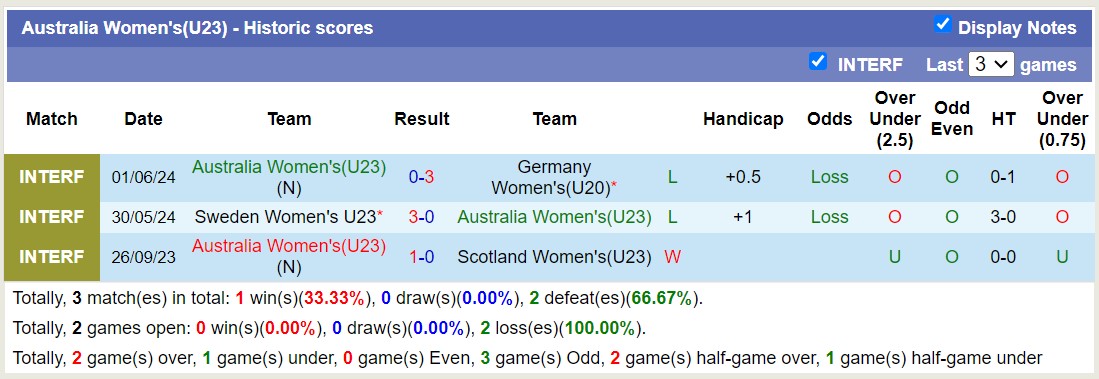The image size is (1099, 379).
Task: Click the 3-0 result against Sweden
Action: [421, 217]
